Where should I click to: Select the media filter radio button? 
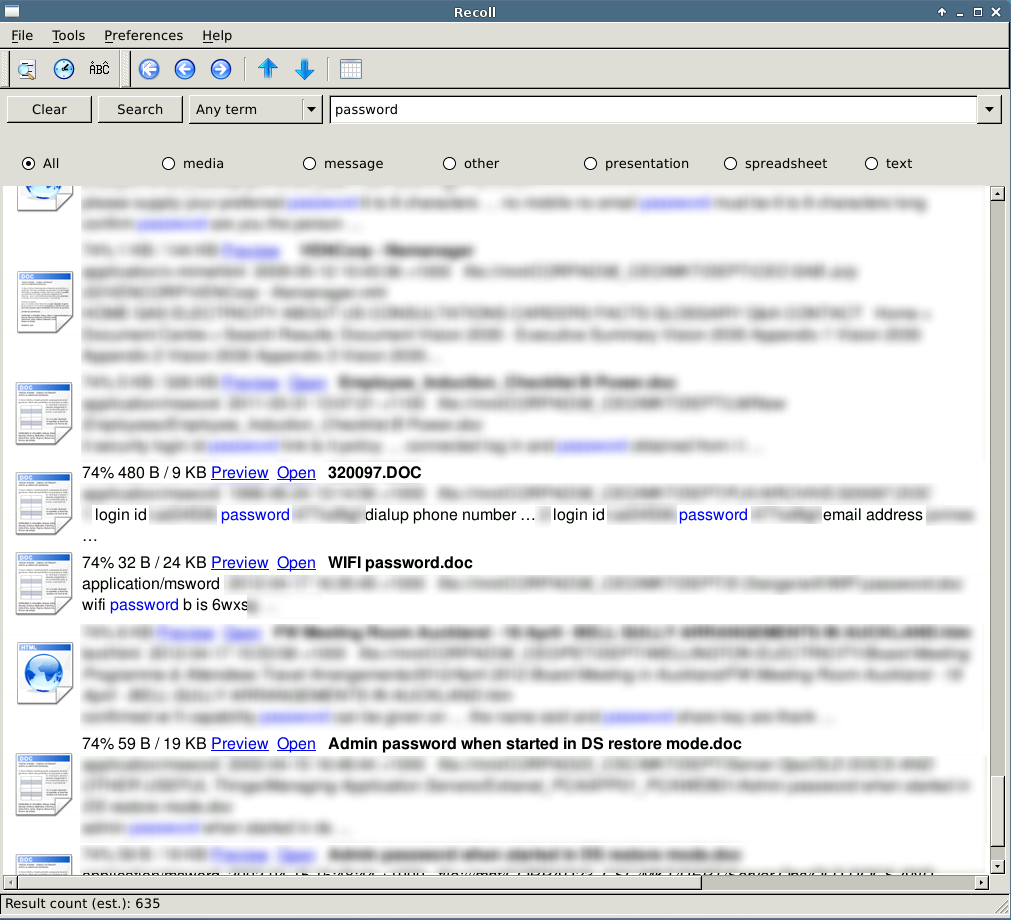pyautogui.click(x=168, y=164)
